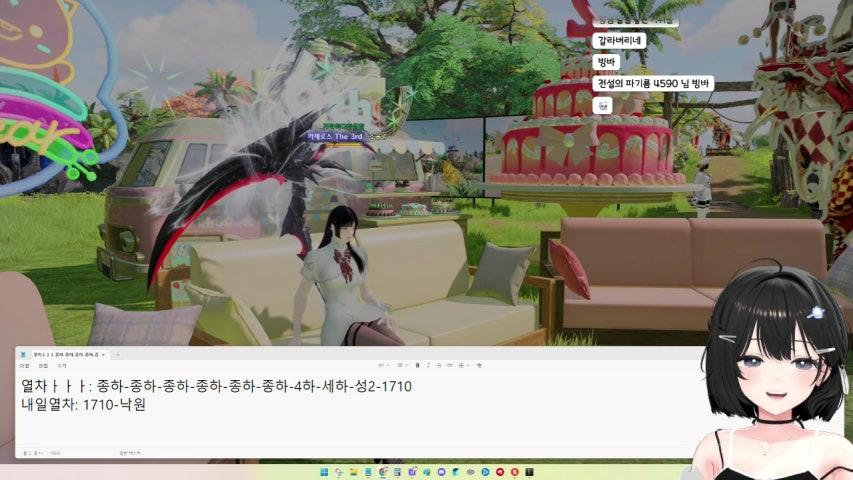Open the Notepad 편집 menu
Viewport: 853px width, 480px height.
tap(43, 366)
